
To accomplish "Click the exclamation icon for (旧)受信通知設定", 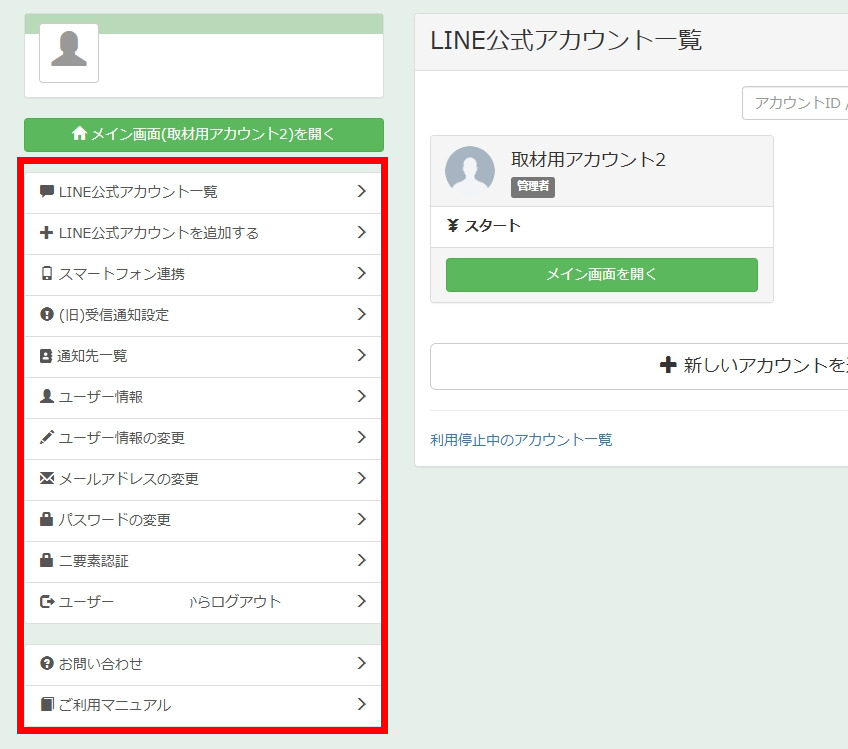I will click(46, 315).
